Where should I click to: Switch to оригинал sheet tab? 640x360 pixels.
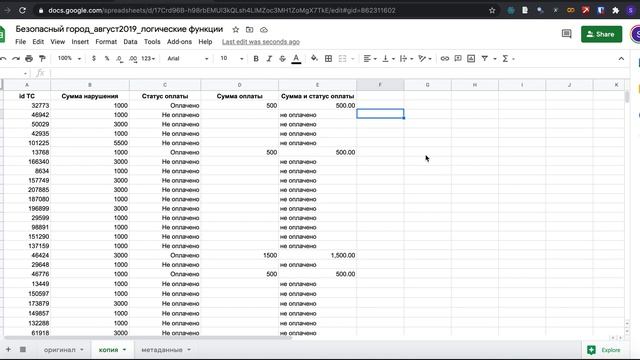pyautogui.click(x=60, y=350)
